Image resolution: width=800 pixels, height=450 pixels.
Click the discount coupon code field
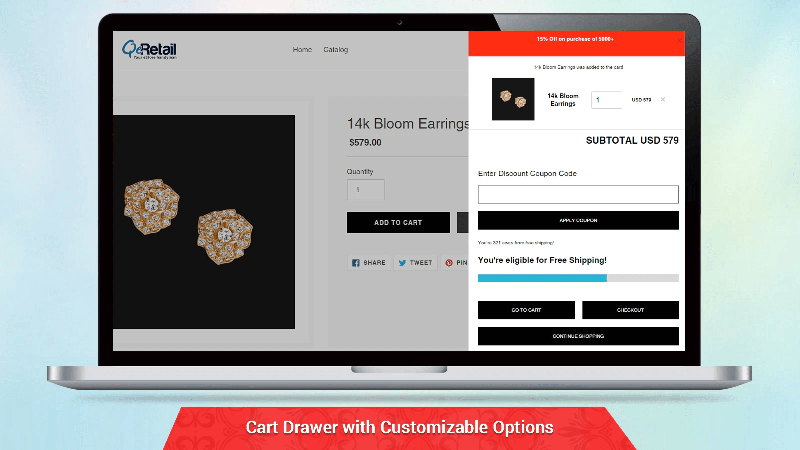(x=578, y=194)
